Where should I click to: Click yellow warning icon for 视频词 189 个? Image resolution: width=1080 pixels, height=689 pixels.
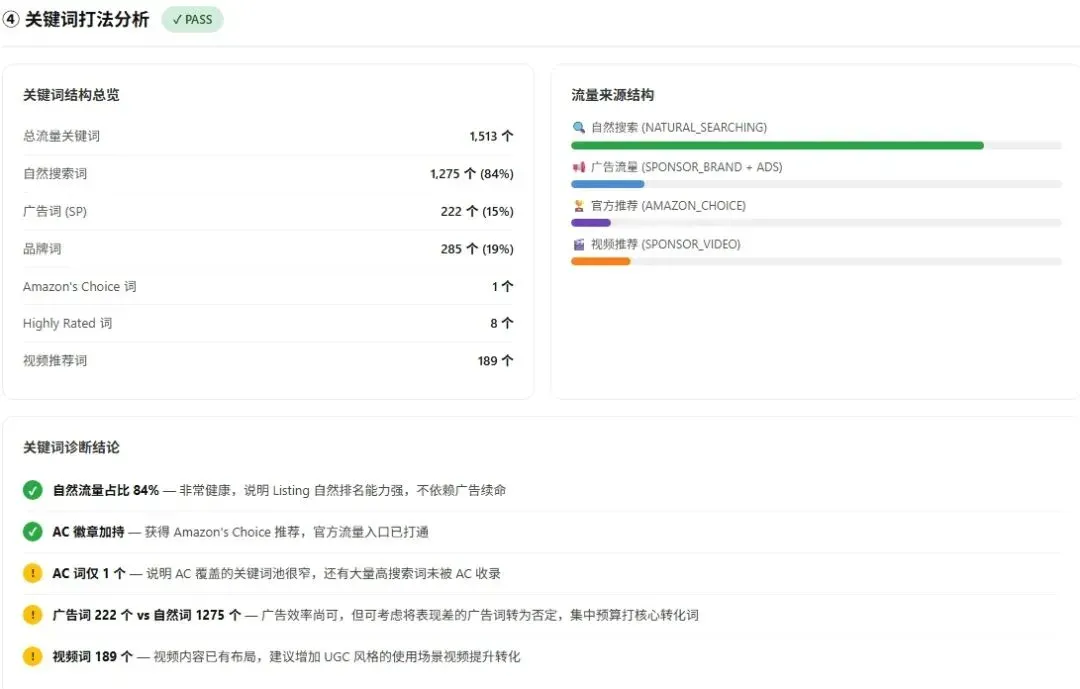click(x=32, y=656)
